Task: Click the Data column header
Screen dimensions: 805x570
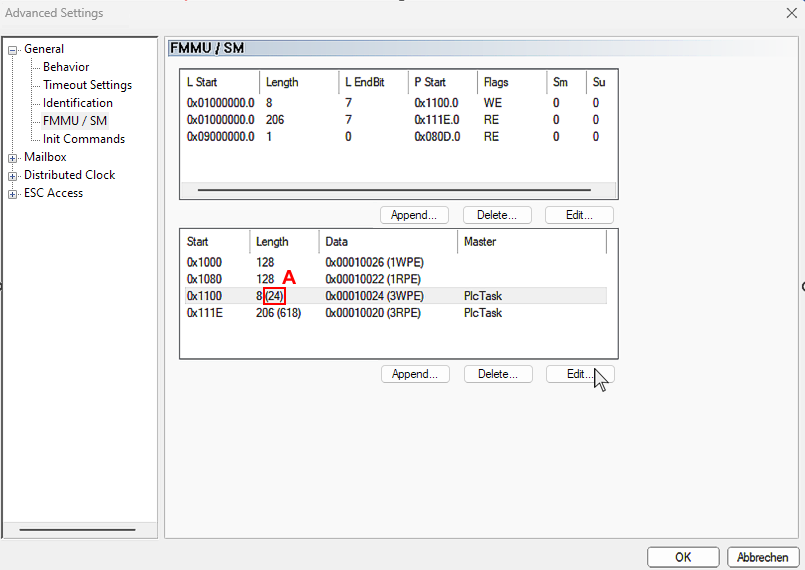Action: (x=388, y=241)
